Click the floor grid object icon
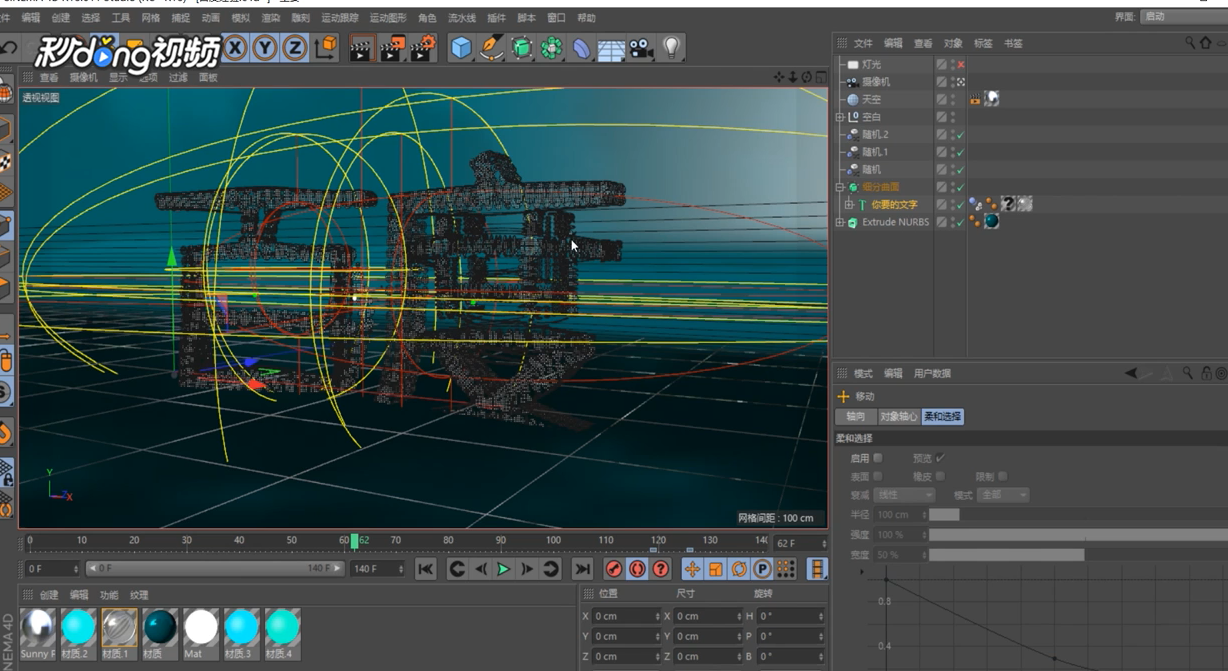Image resolution: width=1228 pixels, height=671 pixels. [x=611, y=48]
